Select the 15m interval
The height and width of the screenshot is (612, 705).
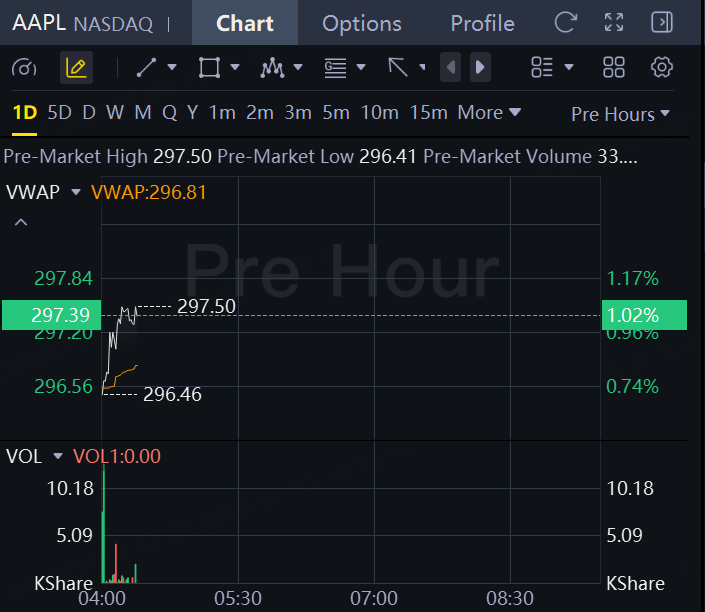(x=428, y=112)
